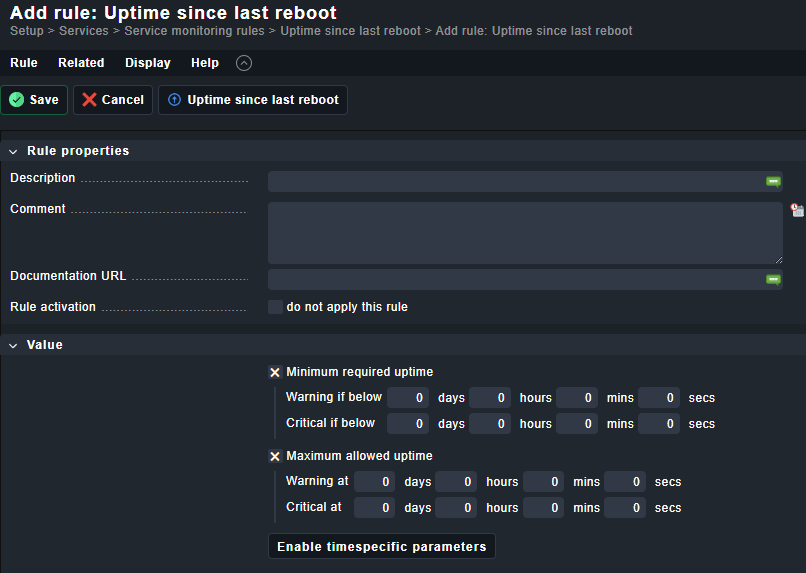This screenshot has width=806, height=573.
Task: Open the Display menu
Action: [148, 63]
